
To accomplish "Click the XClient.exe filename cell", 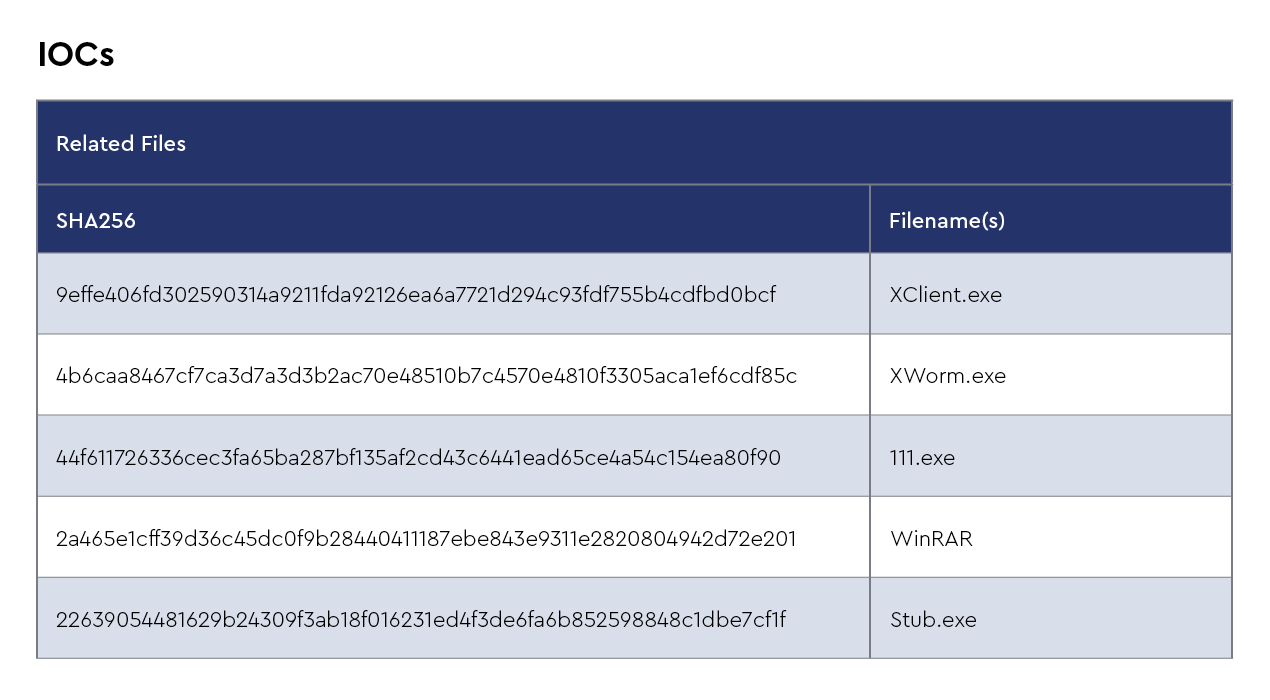I will click(x=945, y=295).
